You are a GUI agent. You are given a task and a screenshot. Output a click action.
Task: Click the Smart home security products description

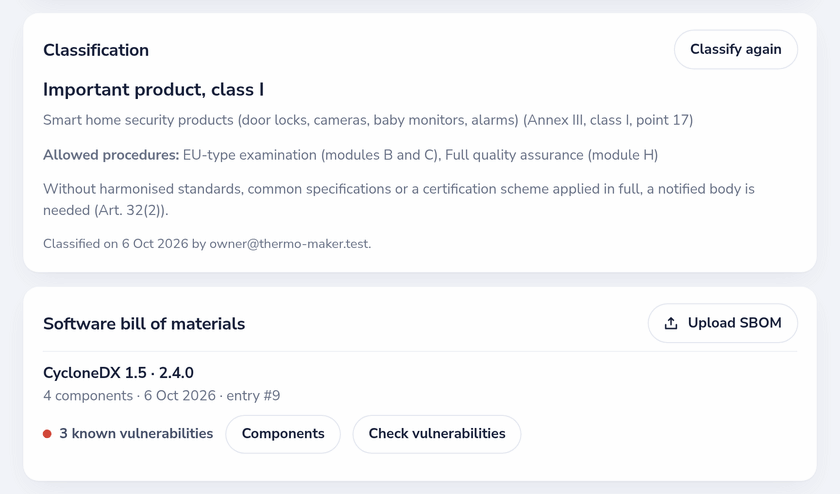pos(368,119)
